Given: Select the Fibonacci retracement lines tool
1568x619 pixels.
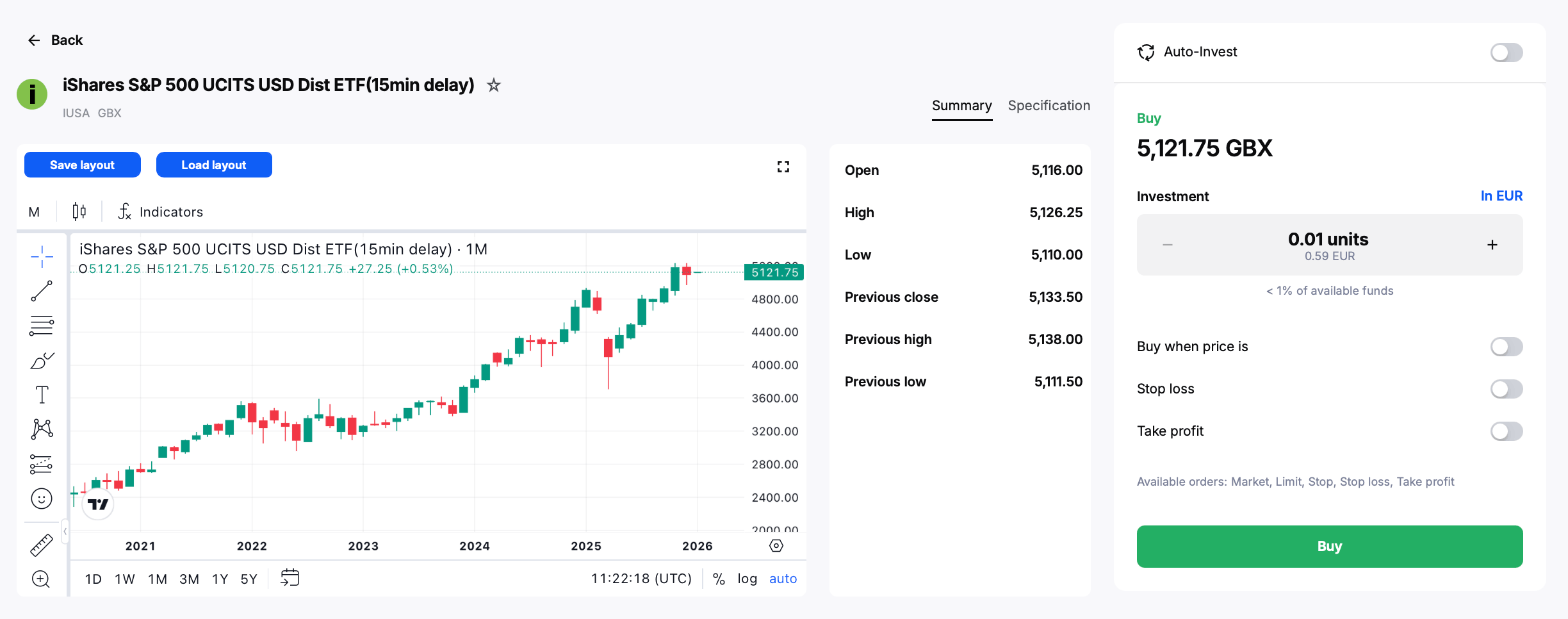Looking at the screenshot, I should point(42,326).
